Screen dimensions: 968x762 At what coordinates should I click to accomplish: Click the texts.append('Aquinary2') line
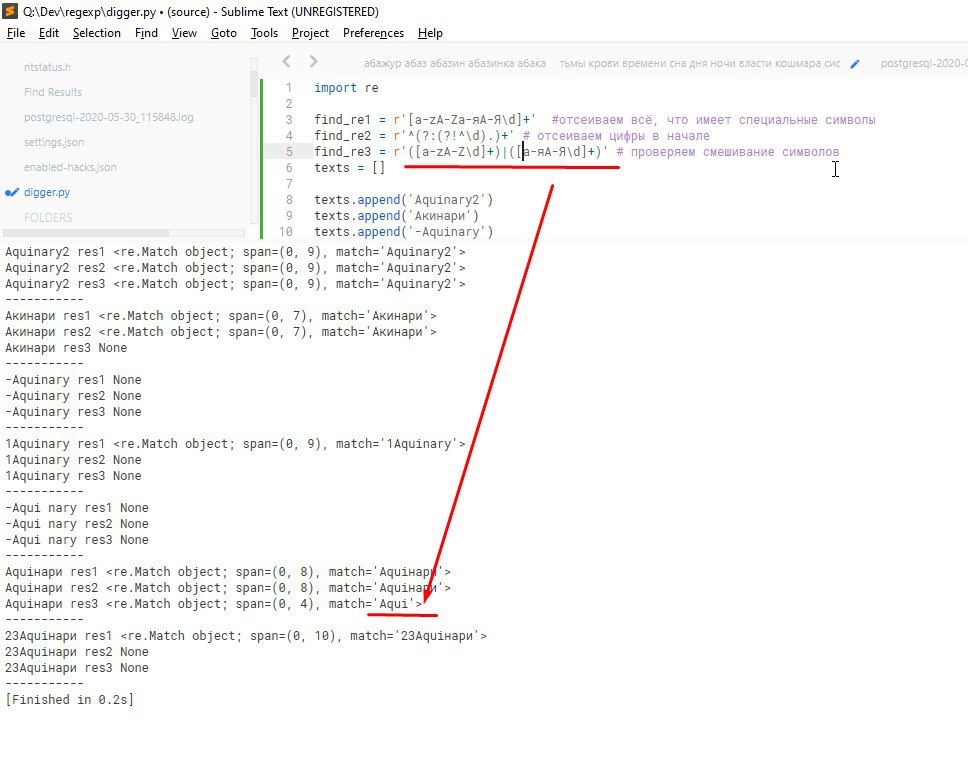(403, 199)
